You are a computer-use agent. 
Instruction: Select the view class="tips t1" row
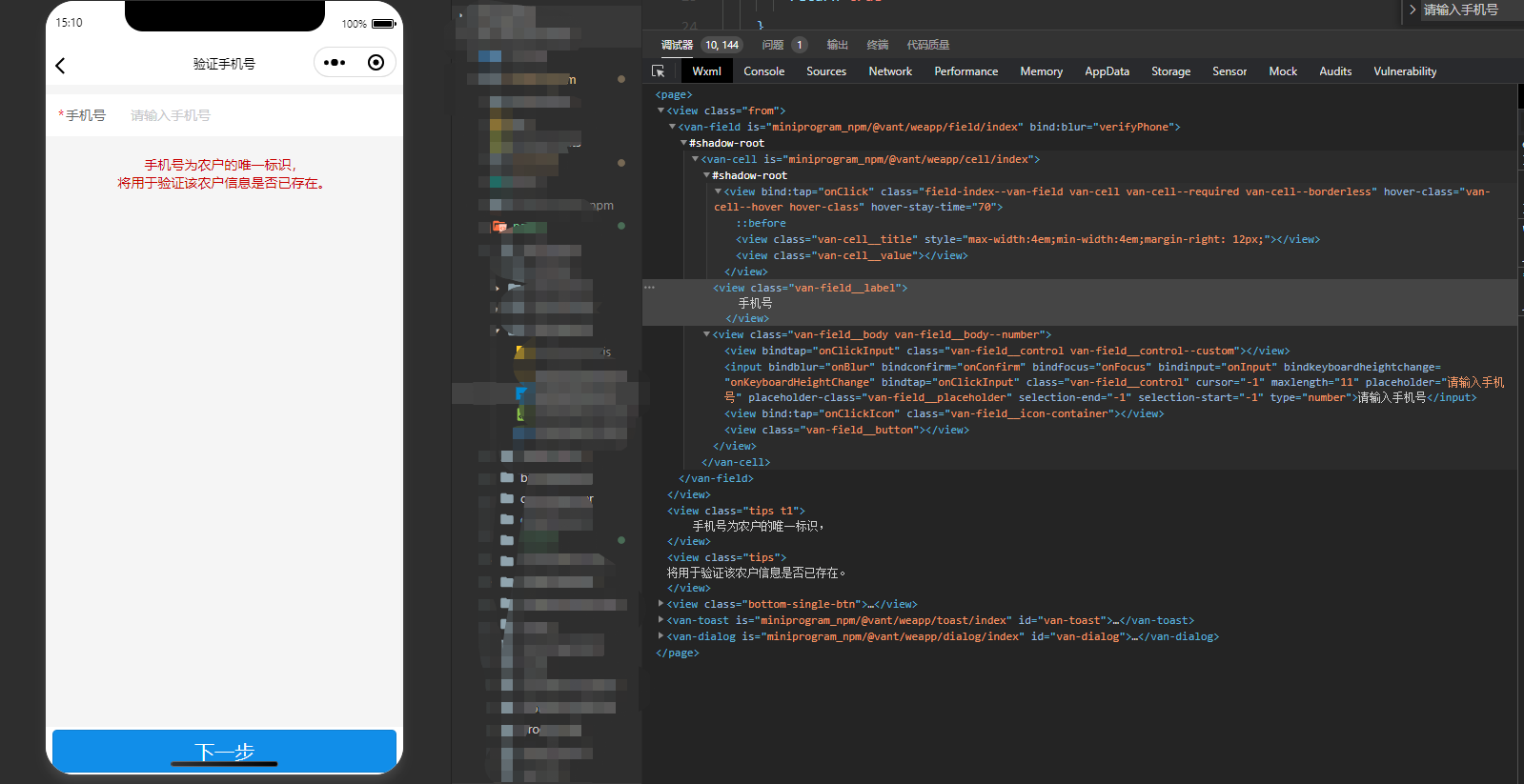click(x=736, y=511)
